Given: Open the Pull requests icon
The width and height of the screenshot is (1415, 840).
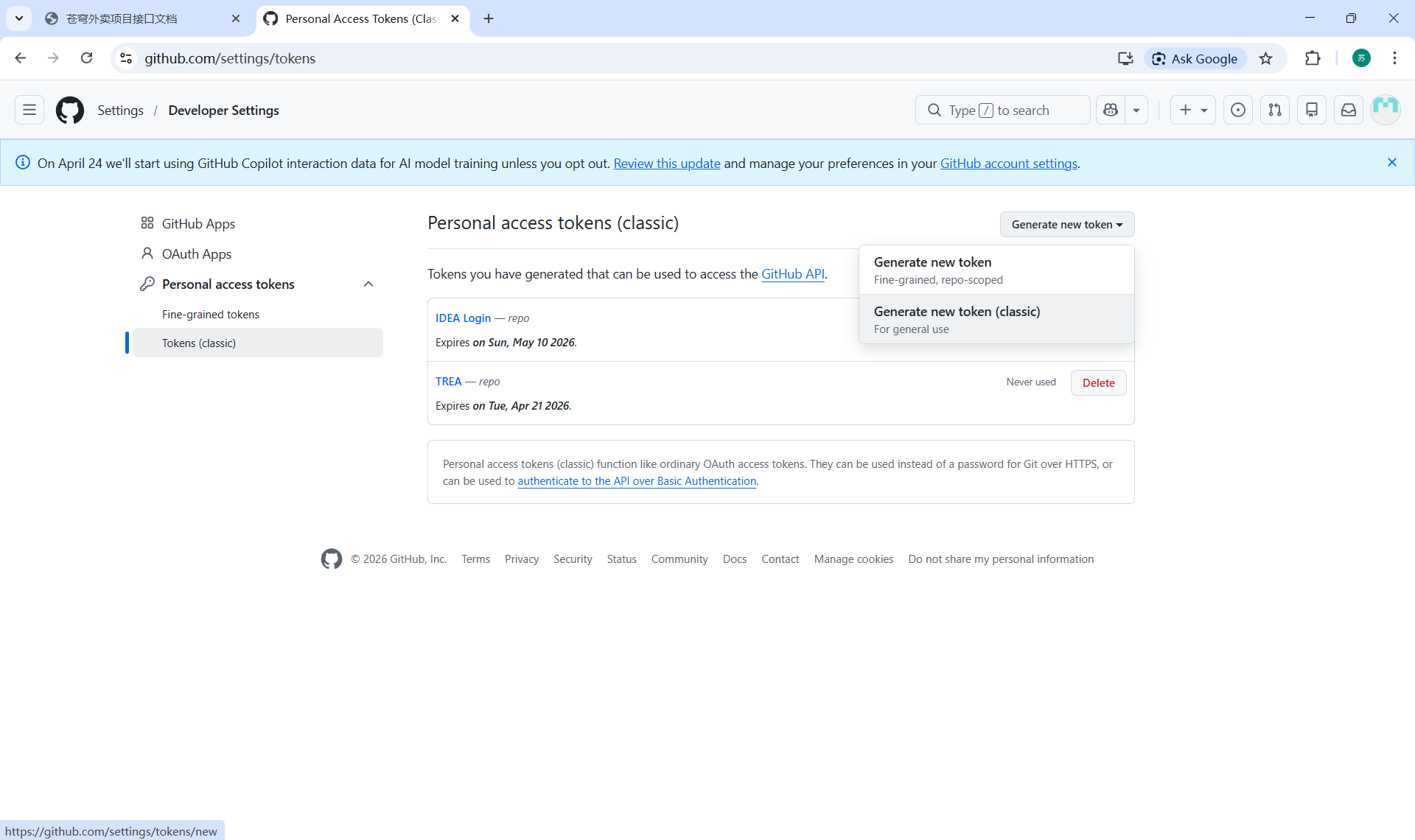Looking at the screenshot, I should 1275,110.
